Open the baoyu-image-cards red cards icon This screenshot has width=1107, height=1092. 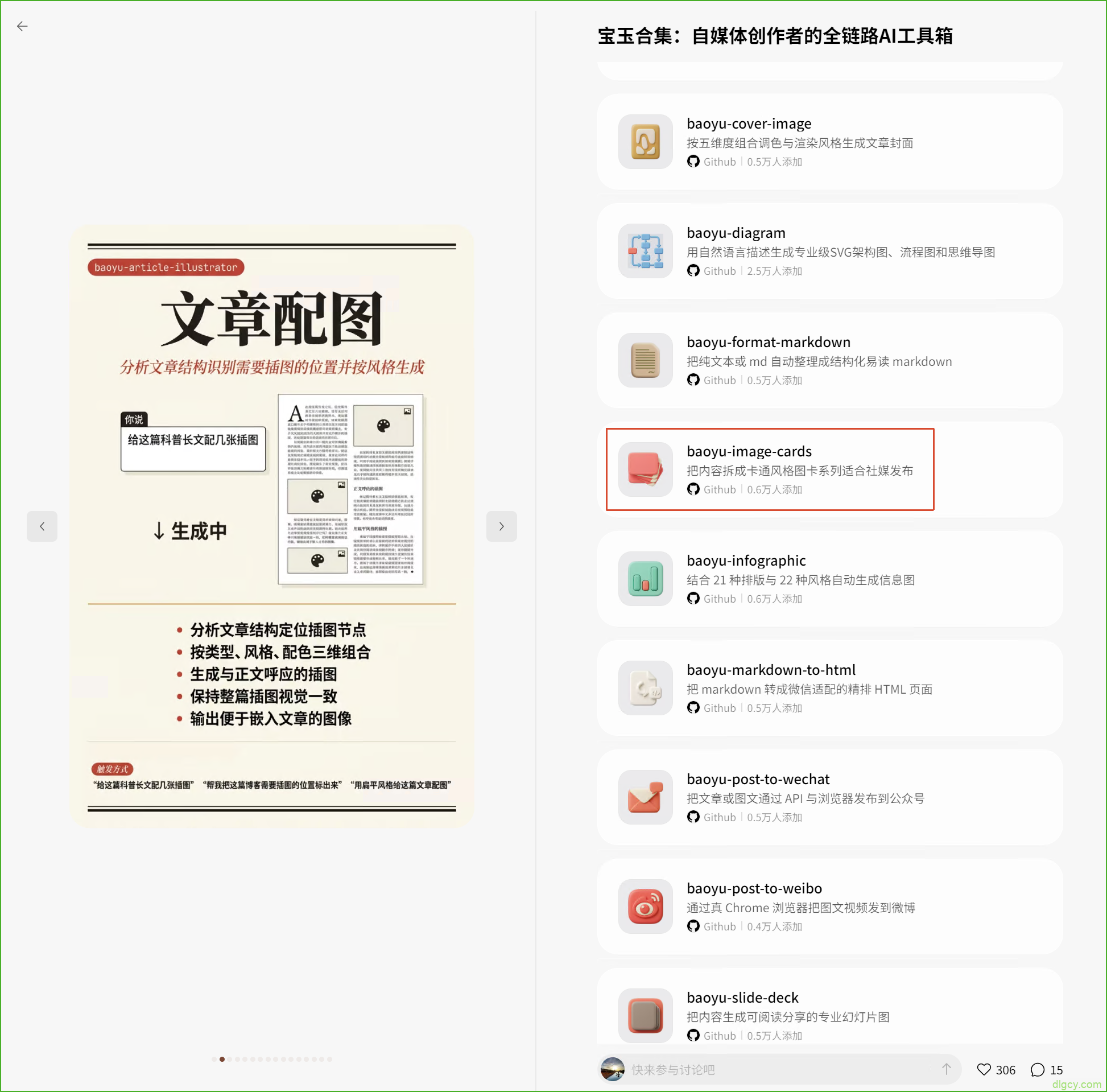[645, 469]
